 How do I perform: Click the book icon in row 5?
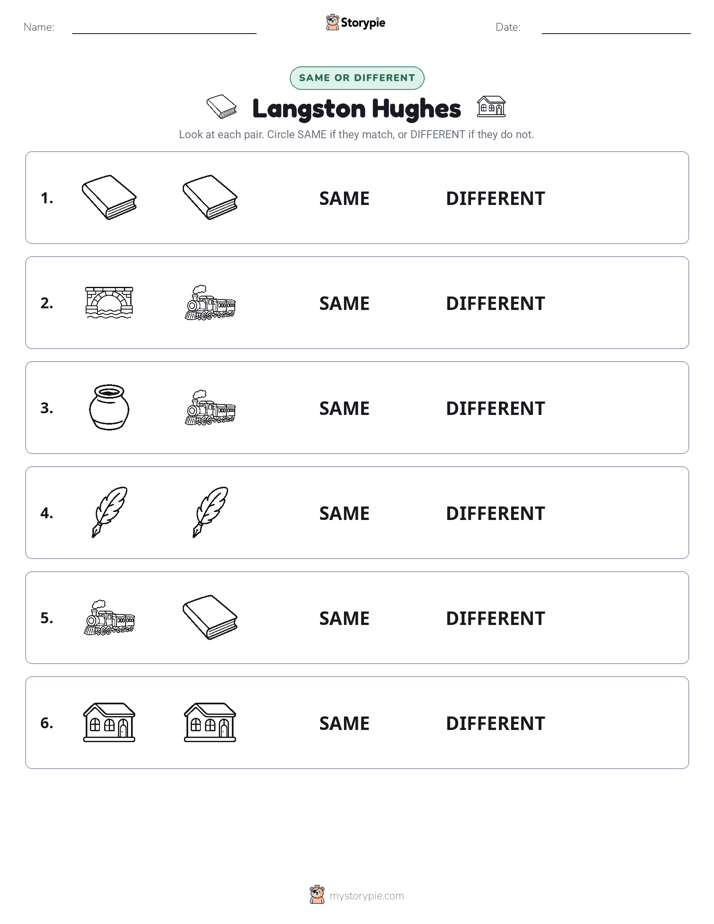coord(210,617)
